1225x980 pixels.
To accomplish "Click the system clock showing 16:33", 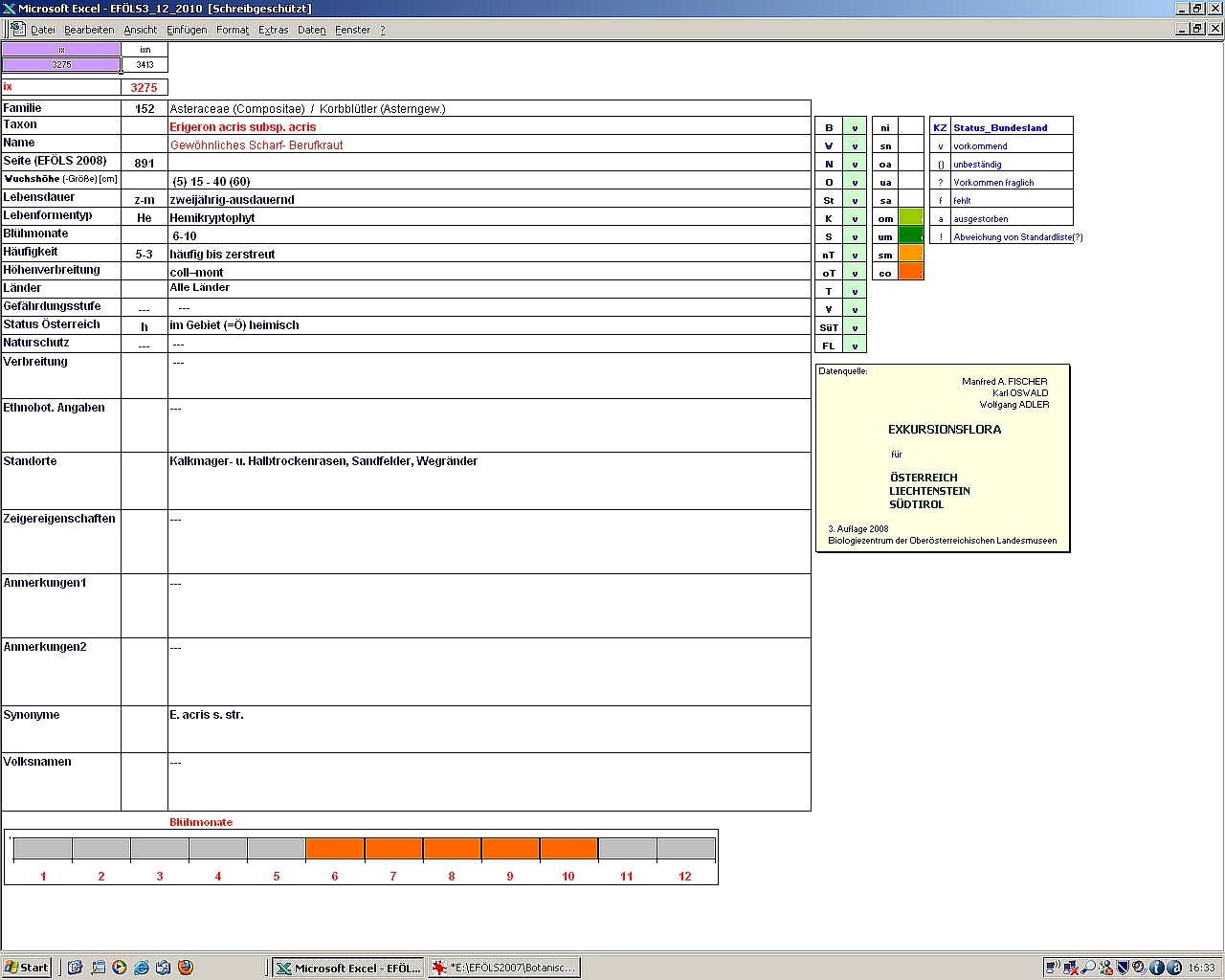I will [x=1202, y=968].
